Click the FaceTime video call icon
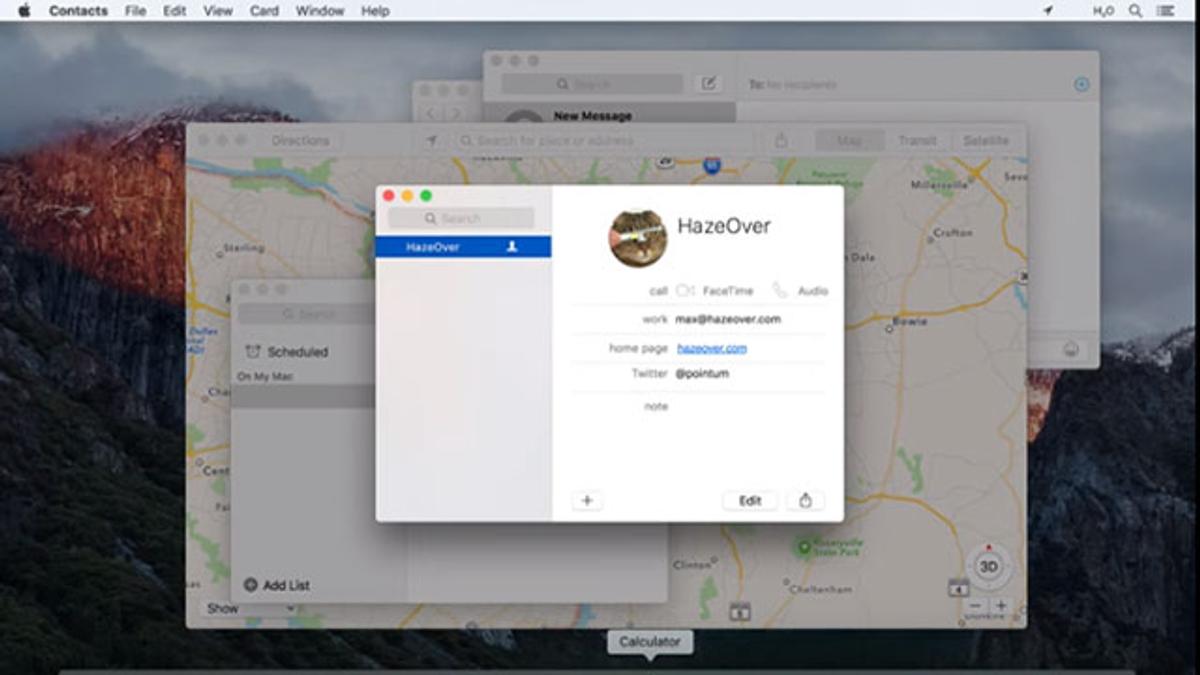This screenshot has width=1200, height=675. 685,291
